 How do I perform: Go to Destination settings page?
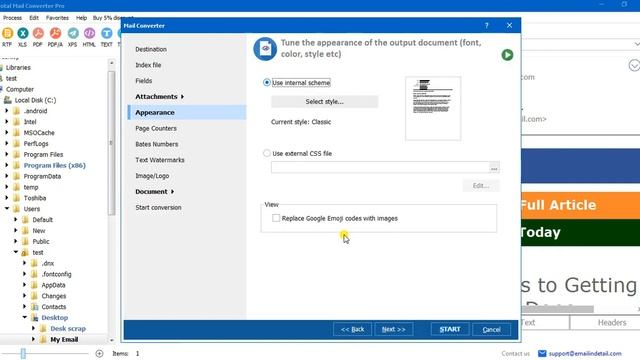151,49
